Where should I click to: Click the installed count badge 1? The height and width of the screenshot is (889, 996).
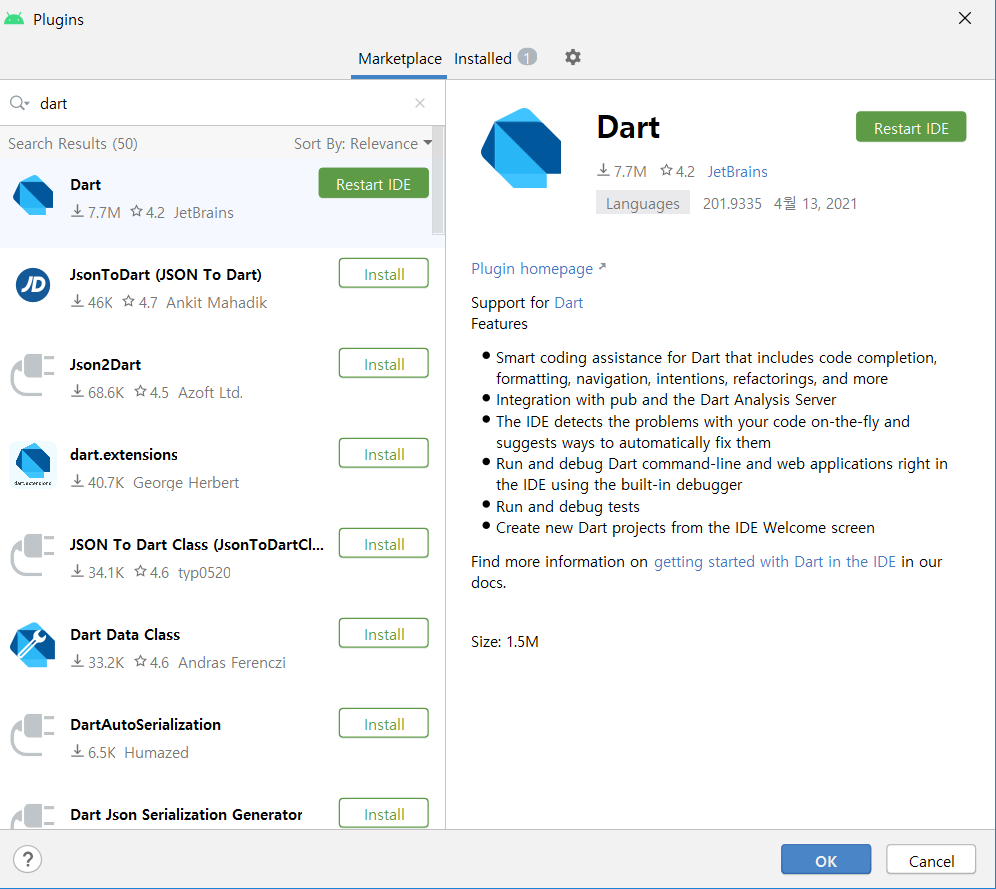[527, 57]
